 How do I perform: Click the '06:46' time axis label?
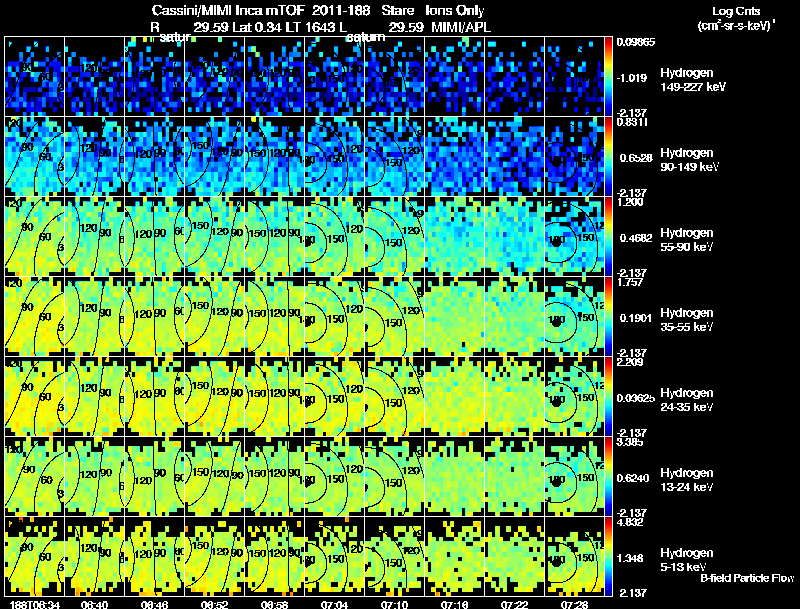[154, 604]
